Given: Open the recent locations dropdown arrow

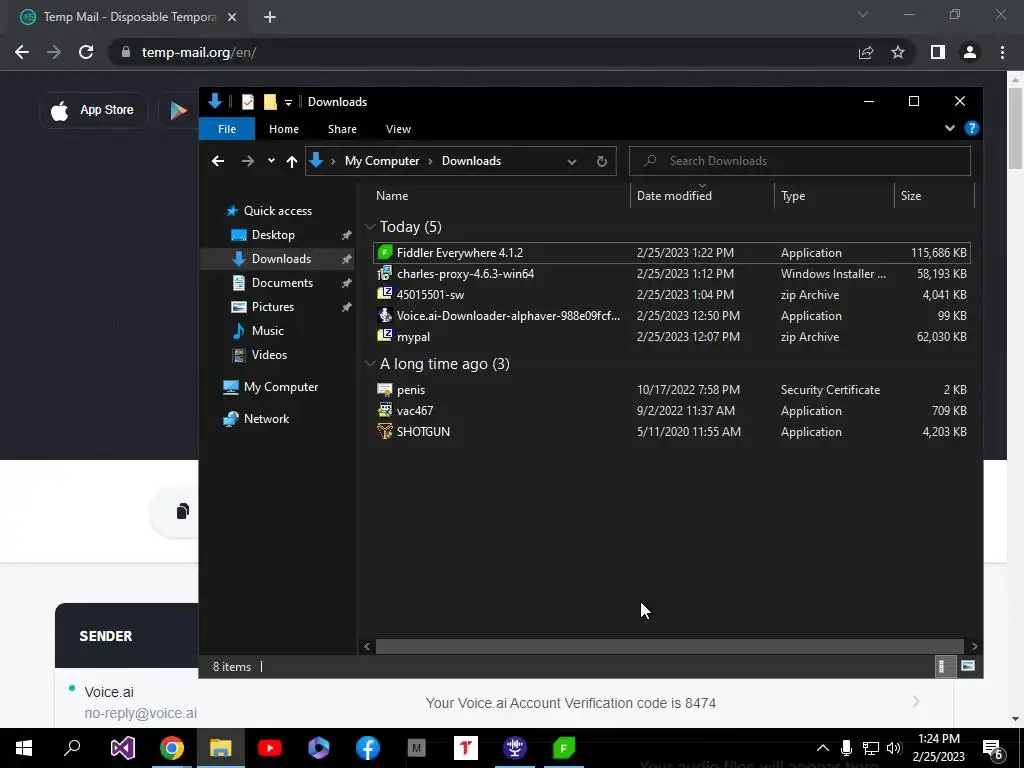Looking at the screenshot, I should coord(271,161).
